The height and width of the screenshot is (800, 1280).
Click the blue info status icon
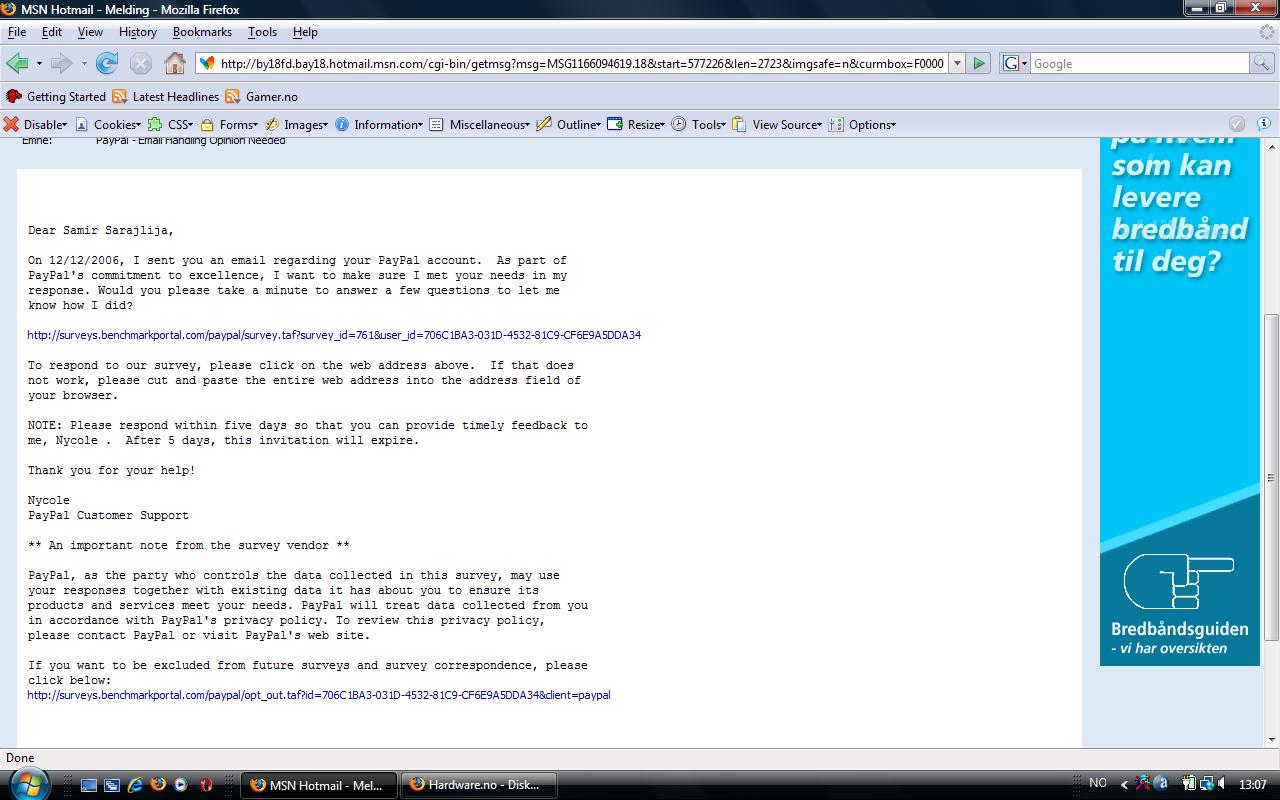coord(1264,124)
